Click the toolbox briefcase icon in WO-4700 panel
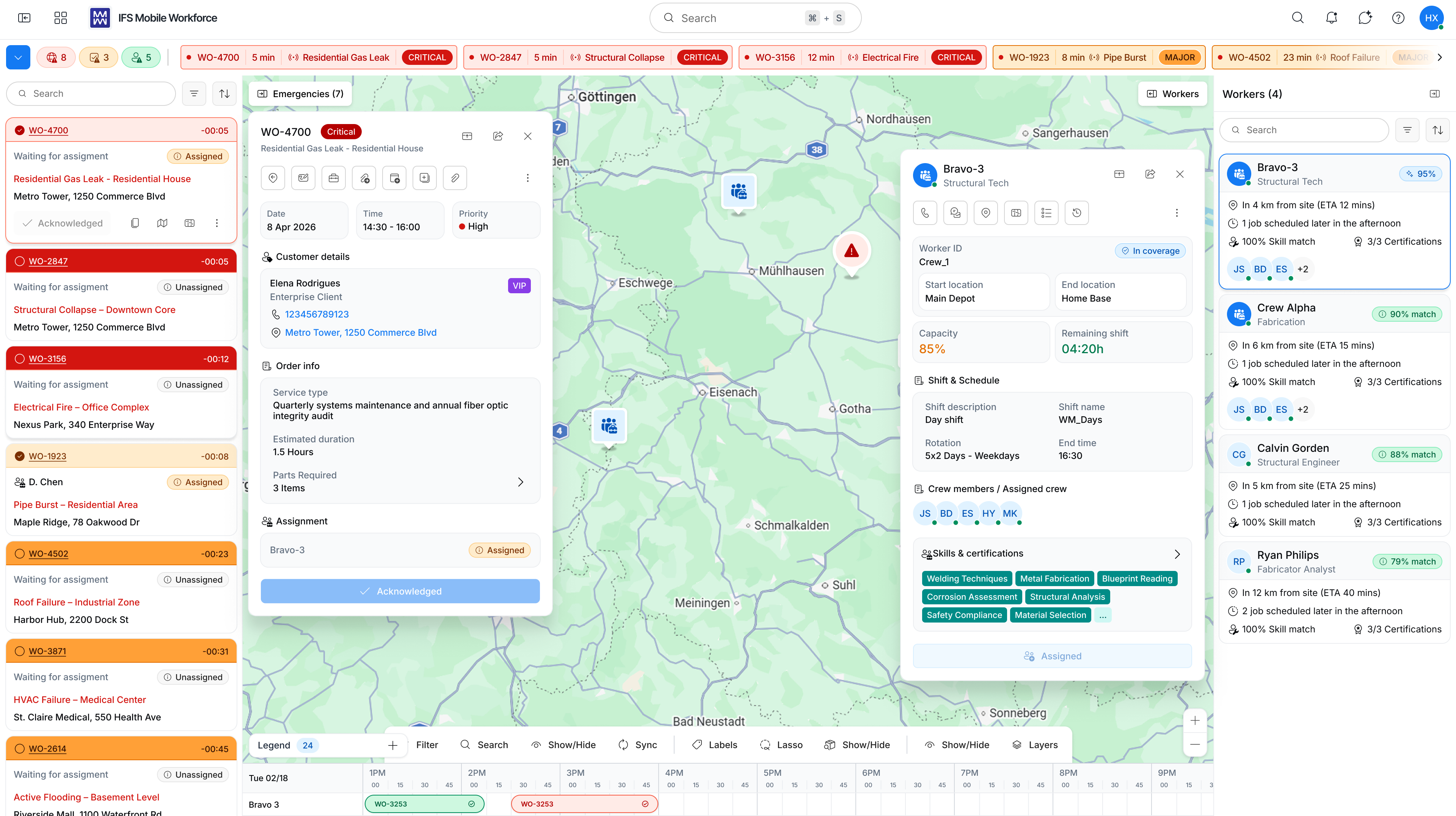This screenshot has height=816, width=1456. click(x=334, y=178)
